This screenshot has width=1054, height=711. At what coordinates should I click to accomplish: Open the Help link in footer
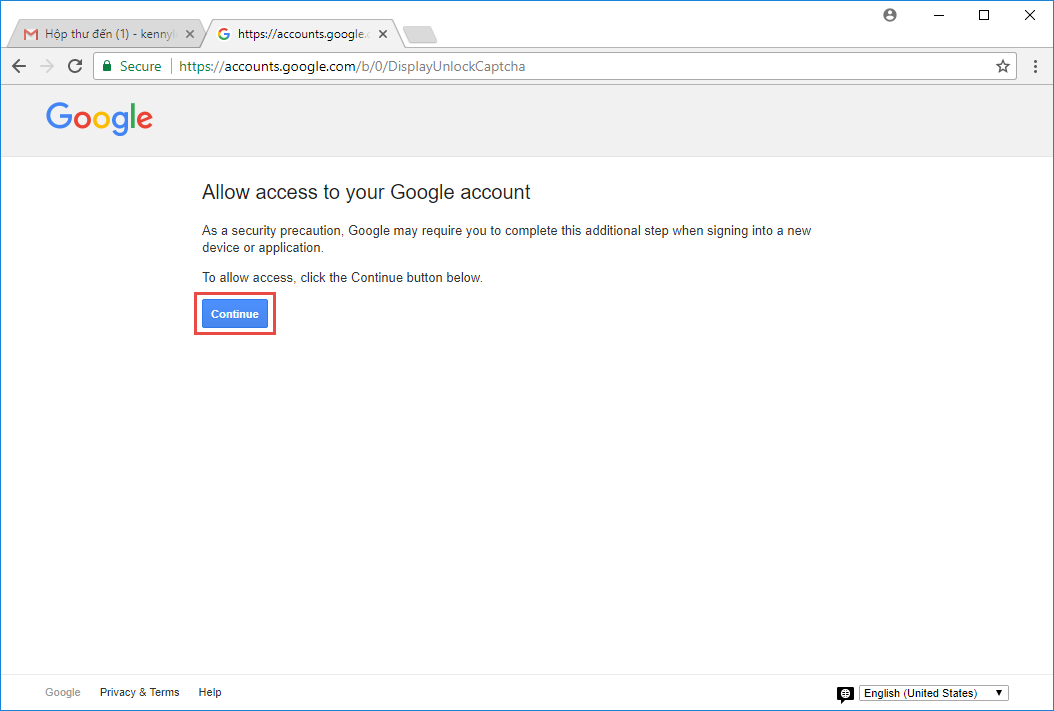coord(210,692)
